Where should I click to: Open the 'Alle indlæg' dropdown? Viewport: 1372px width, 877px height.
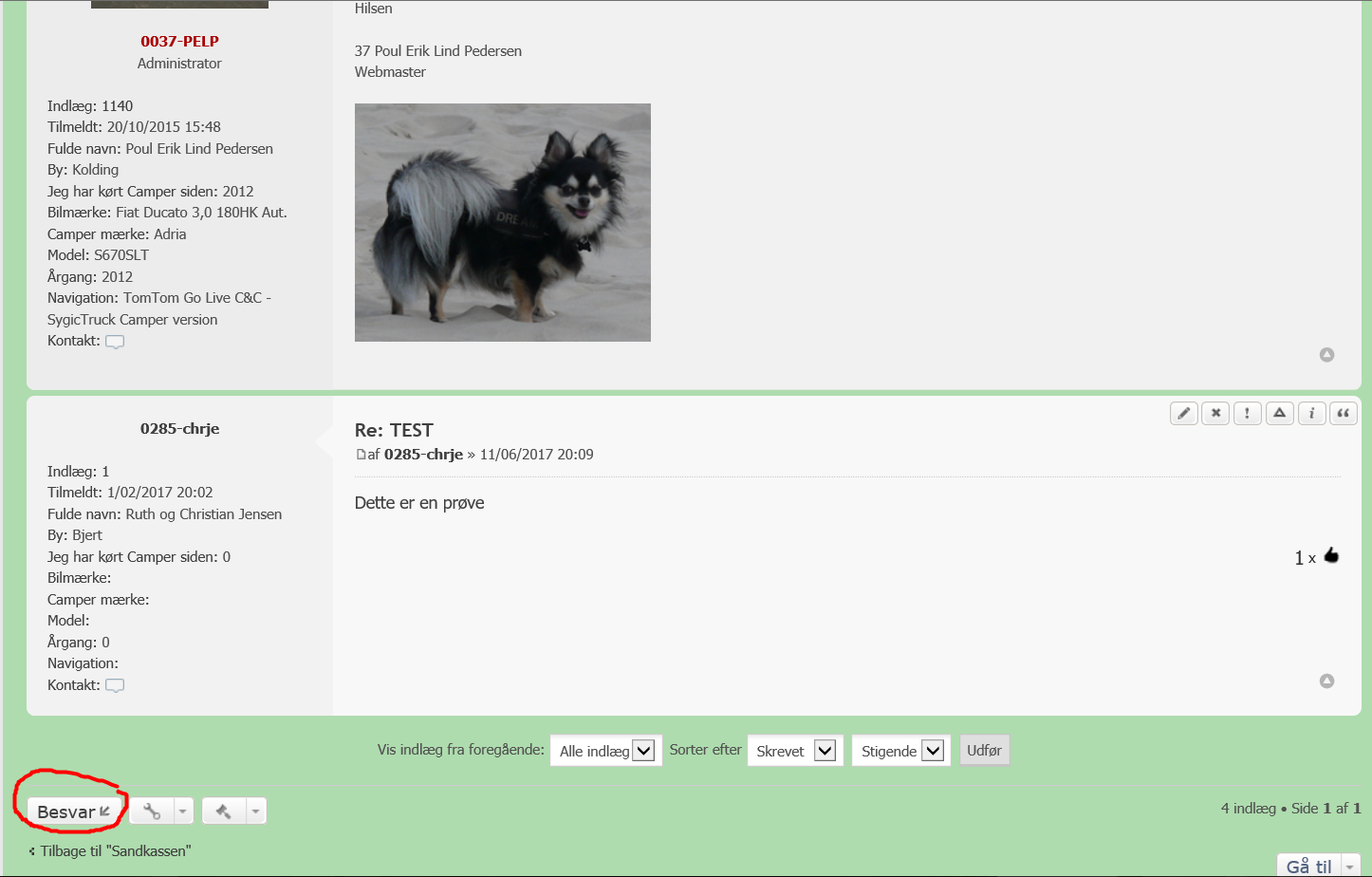point(605,751)
